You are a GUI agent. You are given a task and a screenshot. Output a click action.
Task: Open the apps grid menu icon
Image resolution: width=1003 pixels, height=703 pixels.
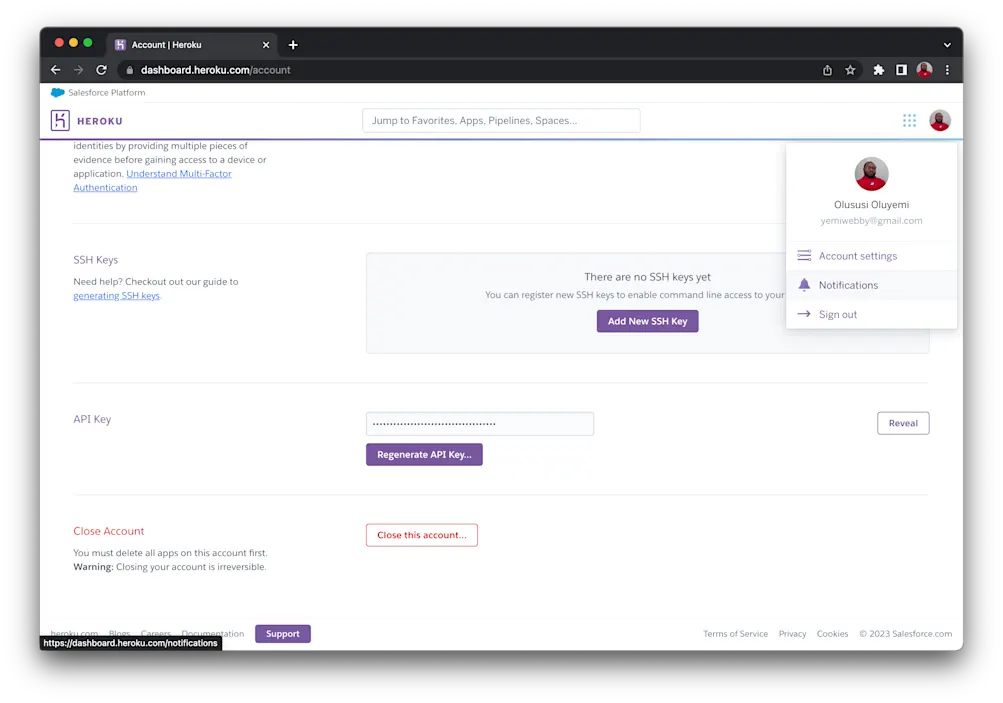tap(909, 120)
